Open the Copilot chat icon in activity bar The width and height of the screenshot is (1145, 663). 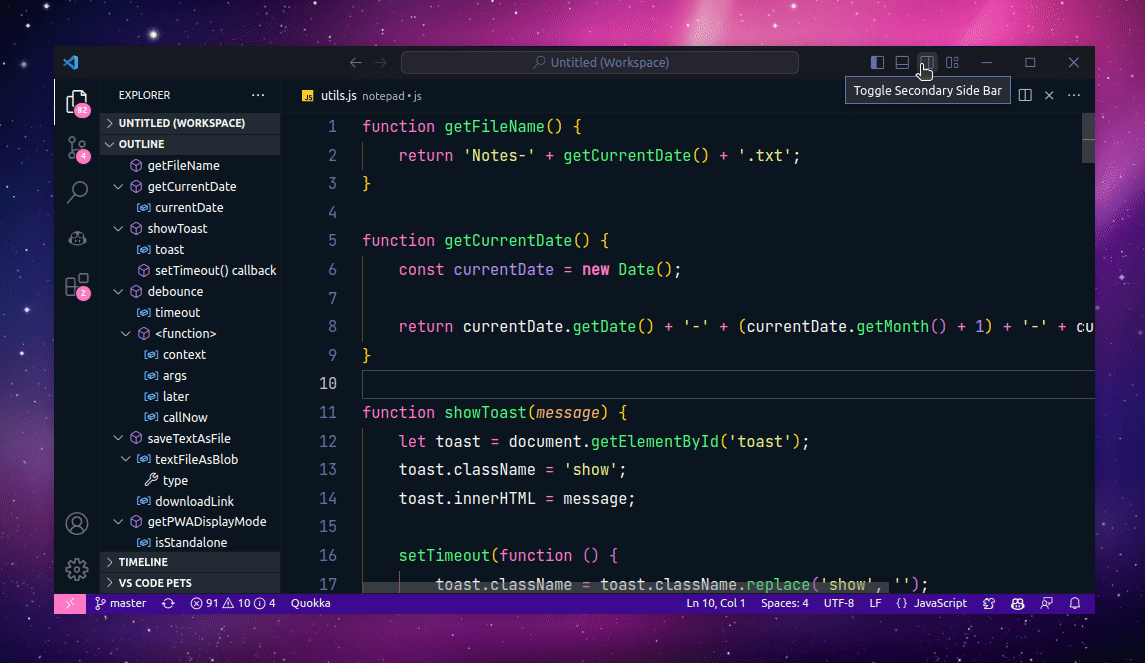coord(77,238)
